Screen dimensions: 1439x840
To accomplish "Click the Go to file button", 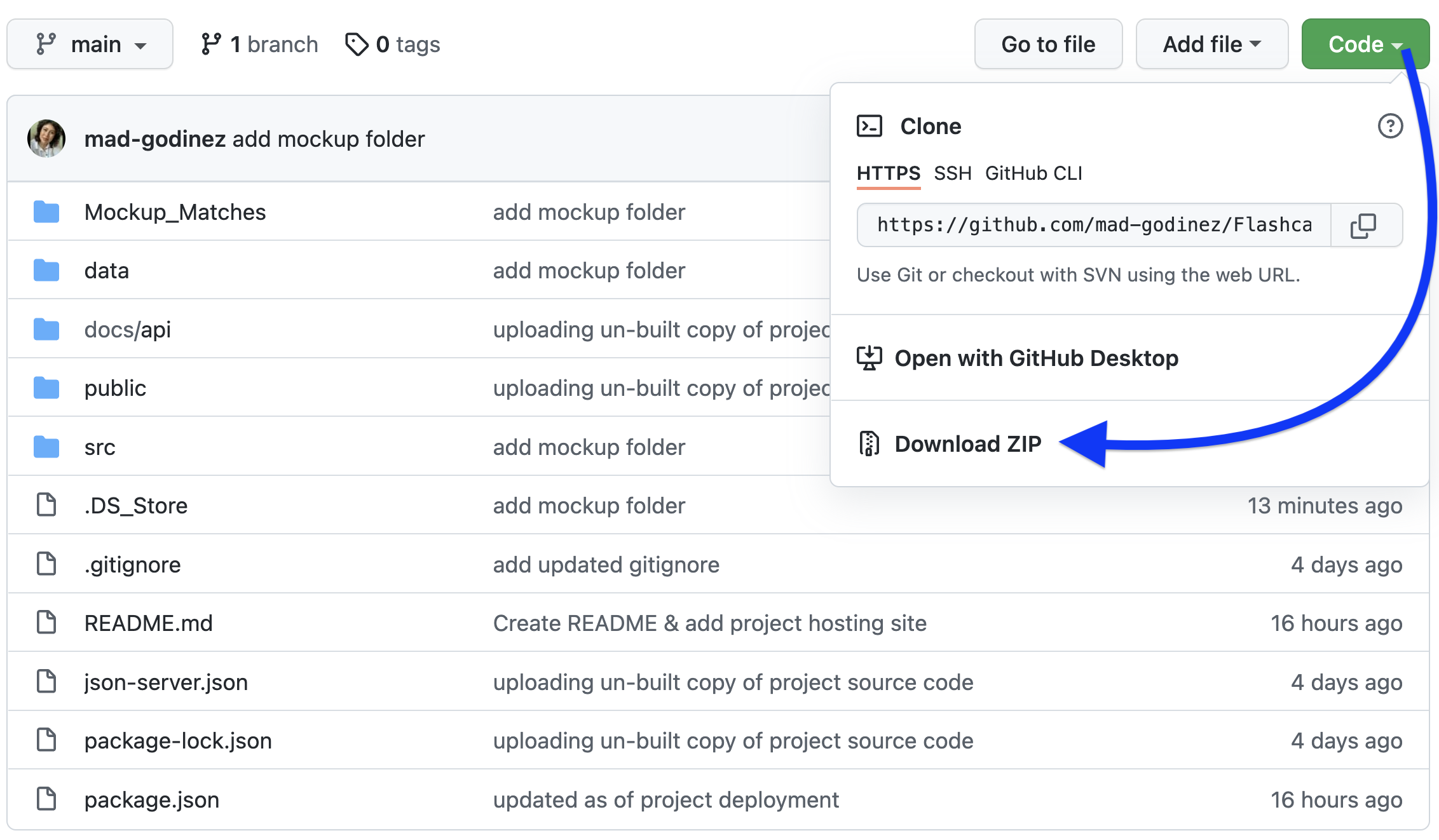I will pyautogui.click(x=1047, y=43).
